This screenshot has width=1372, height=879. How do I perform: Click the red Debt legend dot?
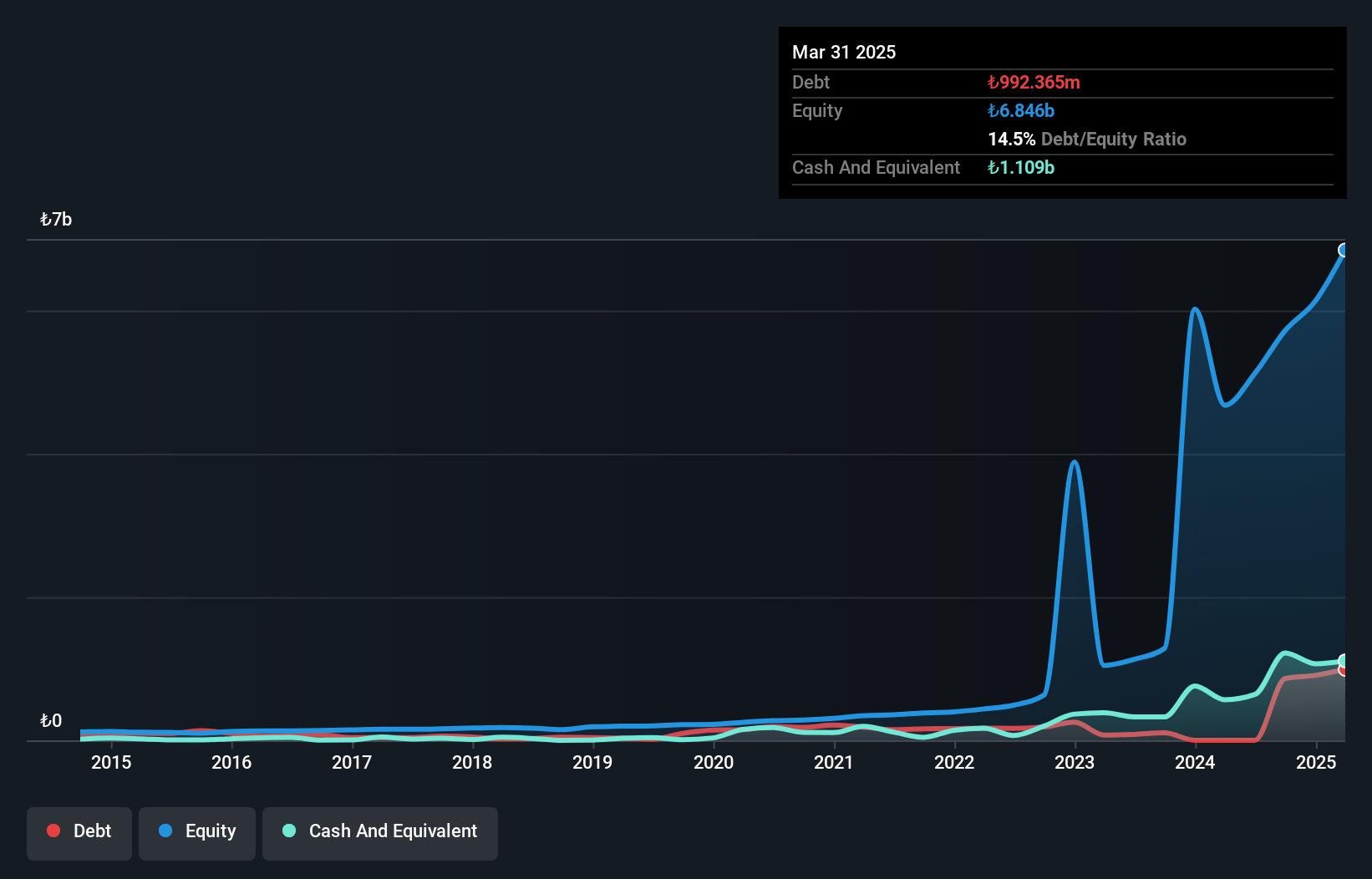[x=53, y=831]
